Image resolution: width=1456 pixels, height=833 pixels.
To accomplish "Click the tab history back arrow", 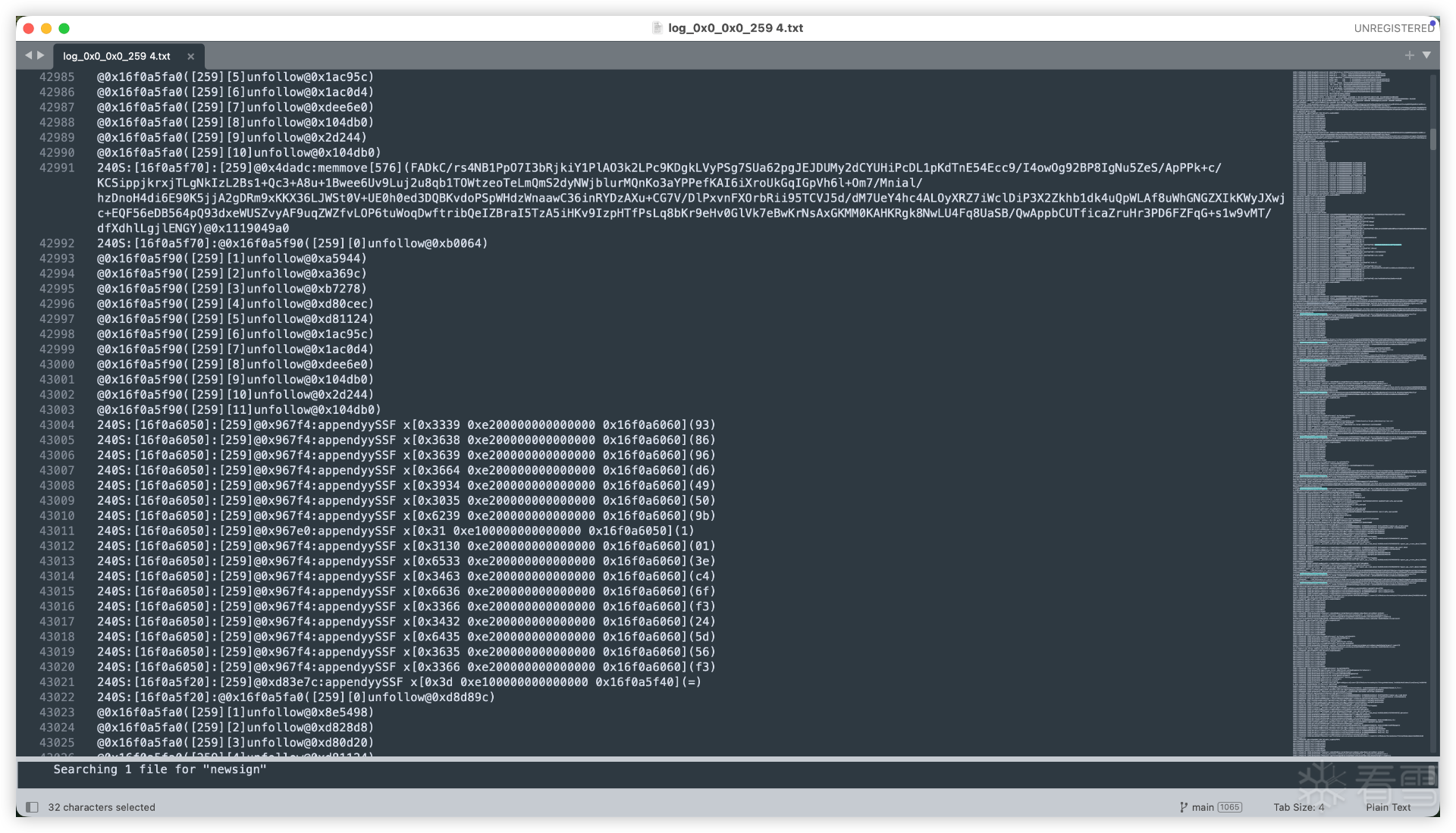I will coord(28,55).
